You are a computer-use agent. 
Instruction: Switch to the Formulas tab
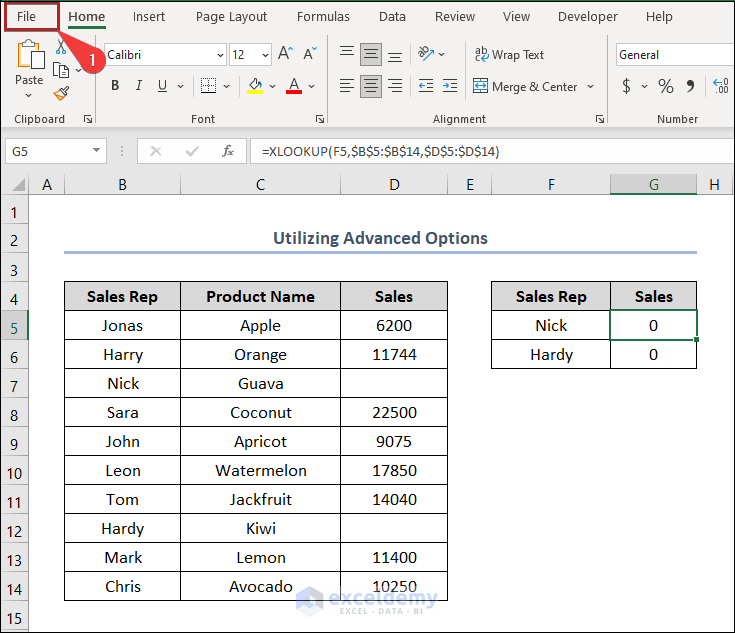pyautogui.click(x=323, y=17)
